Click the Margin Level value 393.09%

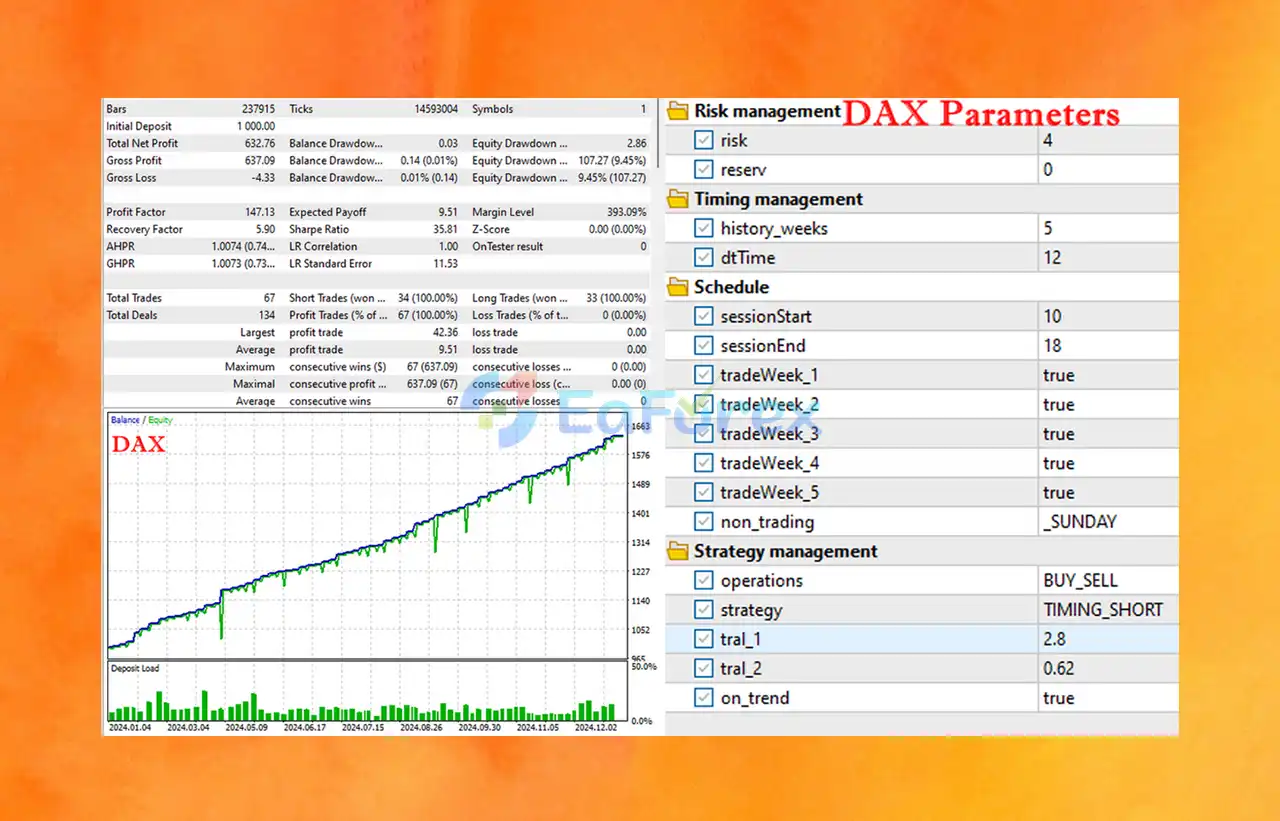[626, 213]
